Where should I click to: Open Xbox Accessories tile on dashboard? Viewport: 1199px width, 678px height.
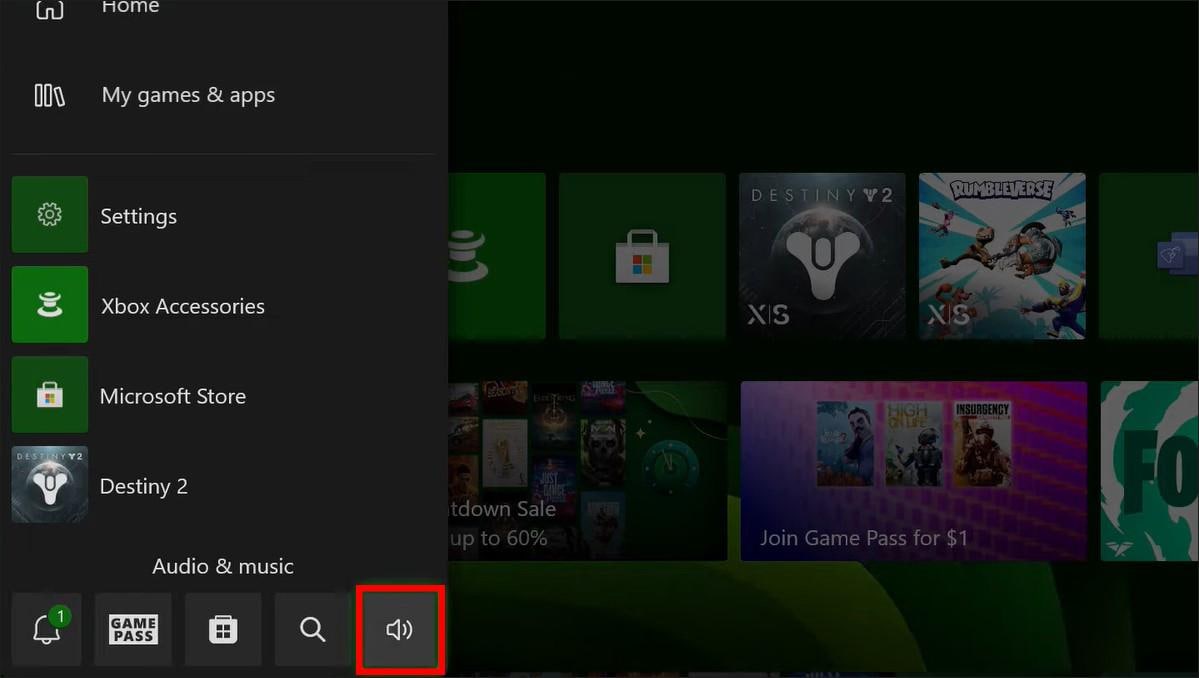(x=496, y=256)
